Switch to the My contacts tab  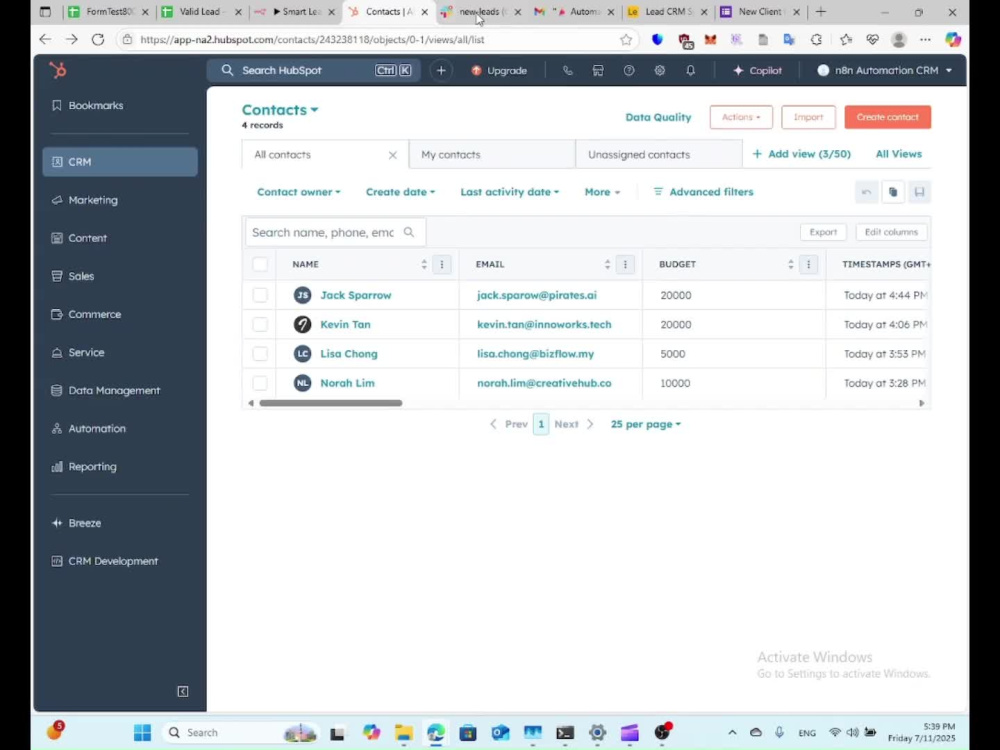click(492, 155)
